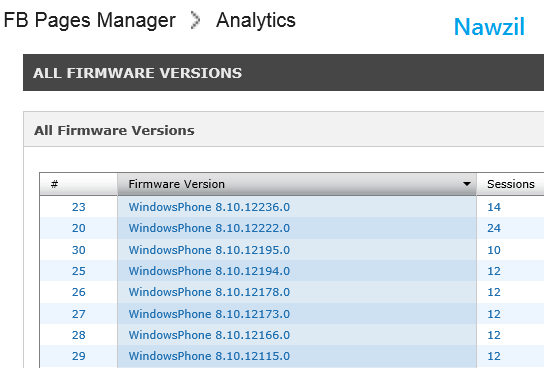The image size is (544, 368).
Task: Click sessions value 10 for 8.10.12195.0
Action: click(494, 250)
